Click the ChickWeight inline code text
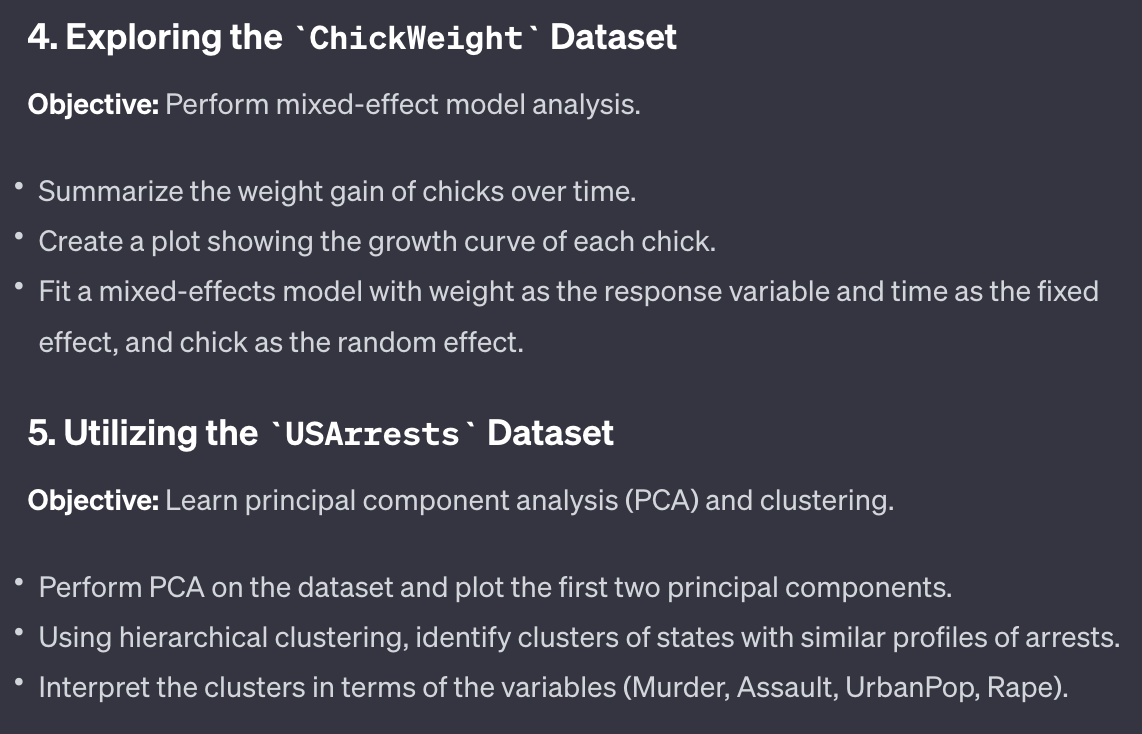The height and width of the screenshot is (734, 1142). [x=416, y=39]
